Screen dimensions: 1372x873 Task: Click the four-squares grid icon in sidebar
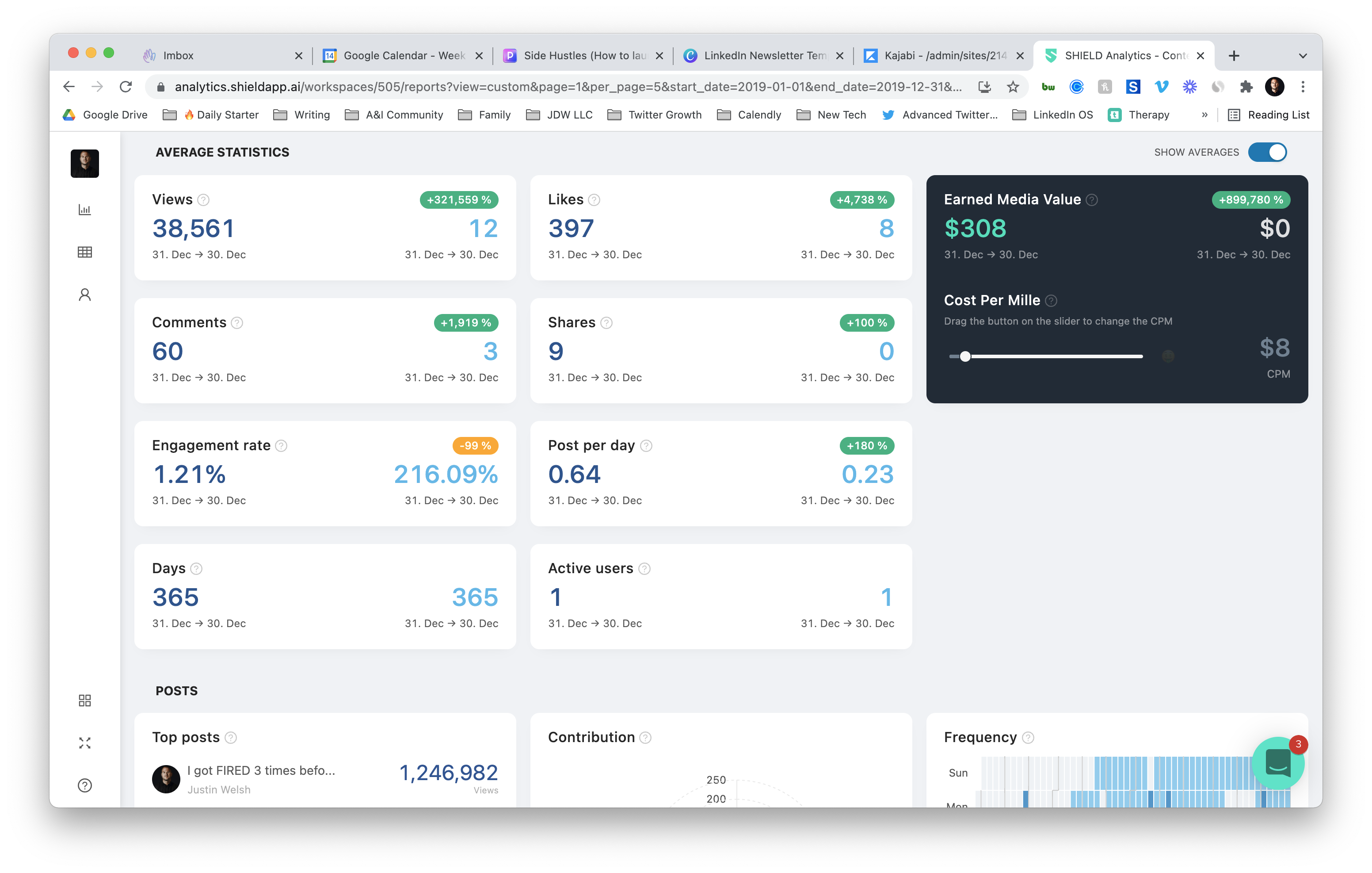[x=84, y=700]
